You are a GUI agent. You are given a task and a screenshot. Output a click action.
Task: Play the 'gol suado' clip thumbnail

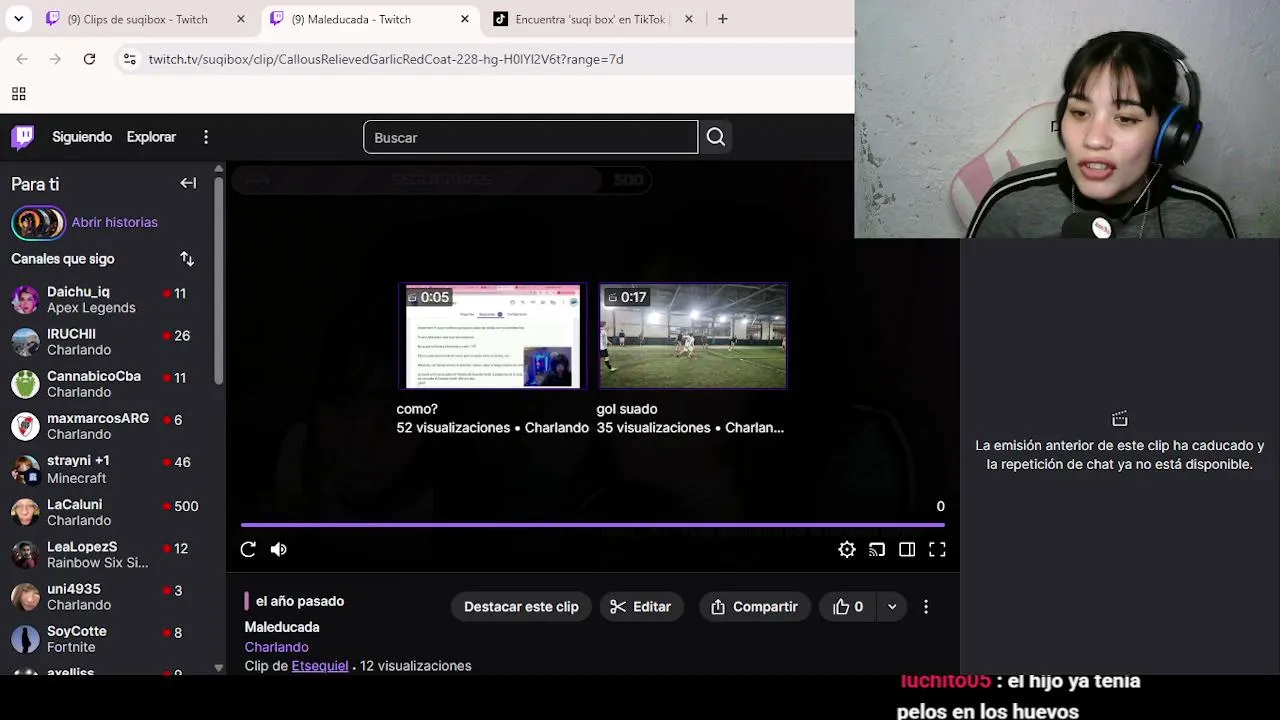coord(693,336)
